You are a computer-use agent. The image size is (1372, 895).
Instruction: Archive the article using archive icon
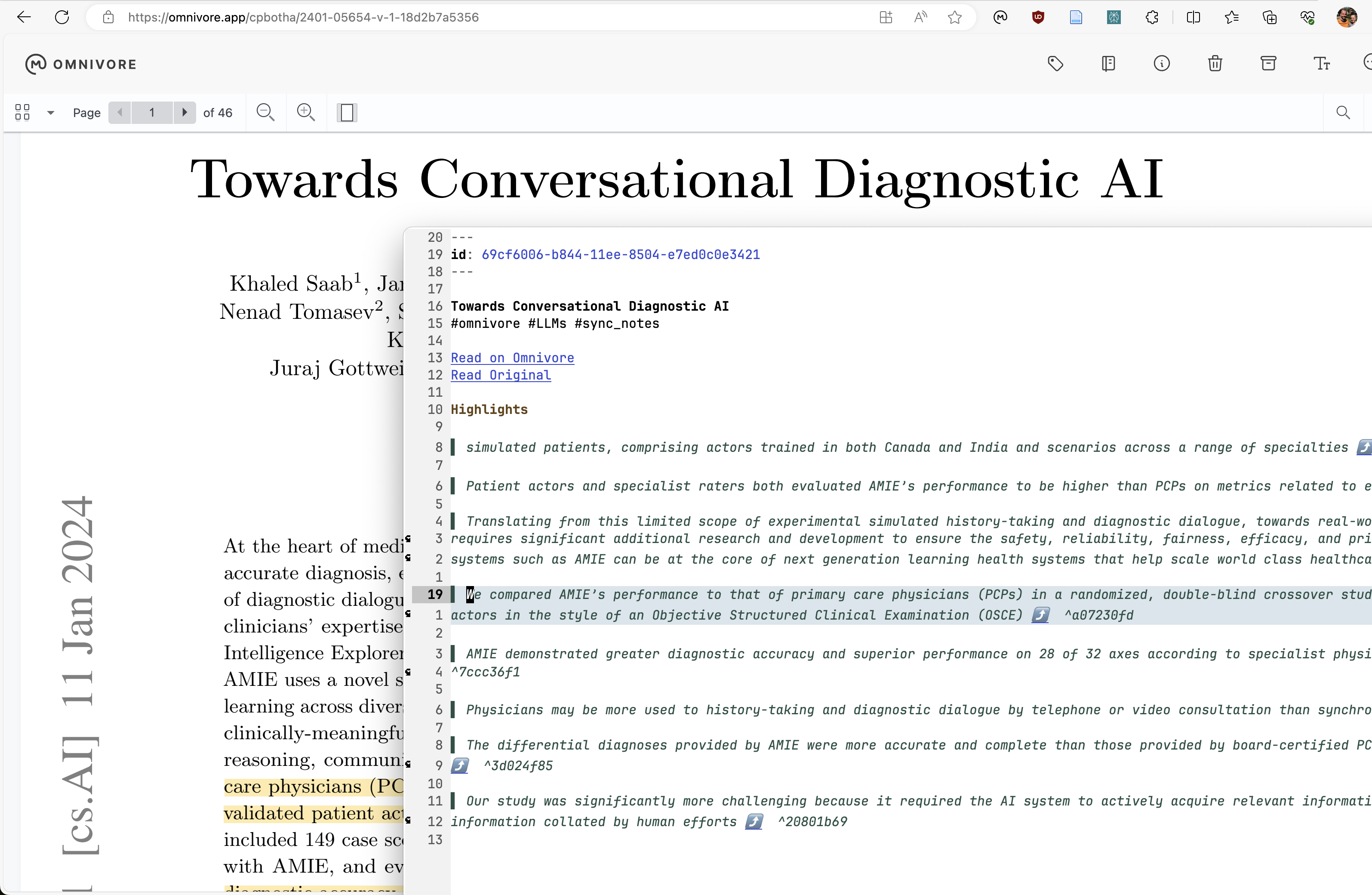coord(1268,63)
